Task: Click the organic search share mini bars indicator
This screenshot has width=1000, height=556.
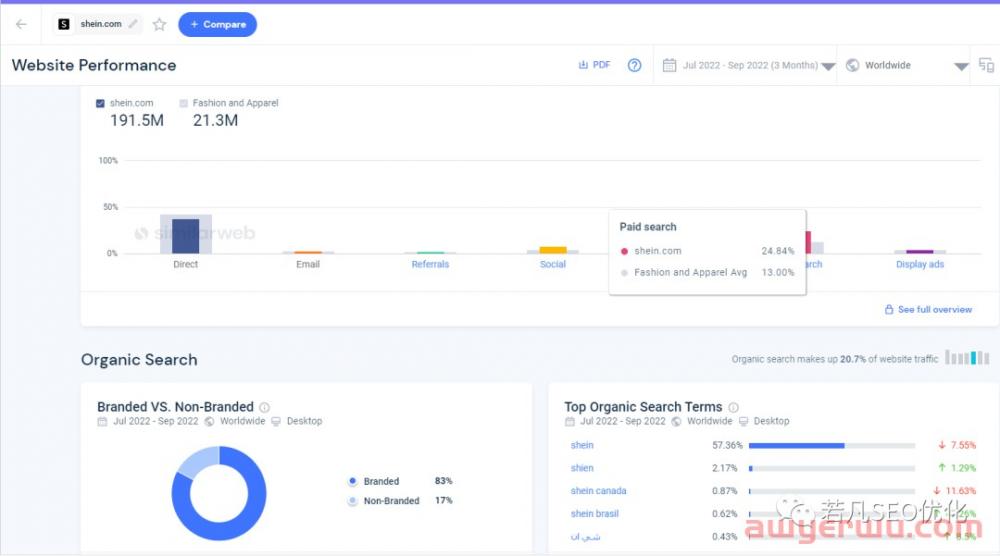Action: click(x=967, y=358)
